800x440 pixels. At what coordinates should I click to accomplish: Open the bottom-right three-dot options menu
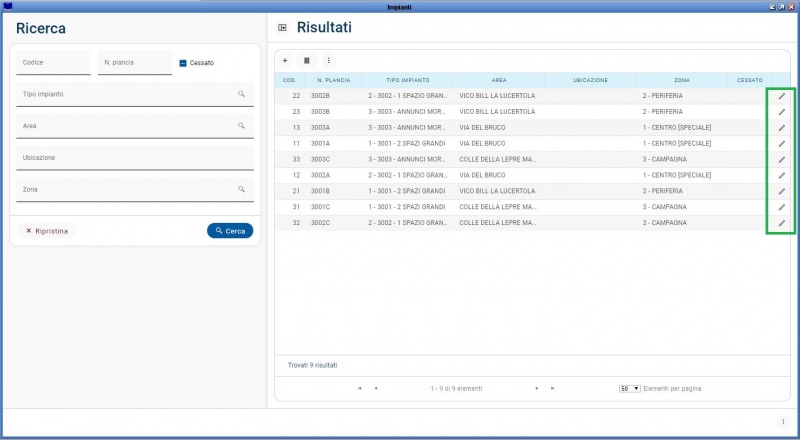pos(782,422)
